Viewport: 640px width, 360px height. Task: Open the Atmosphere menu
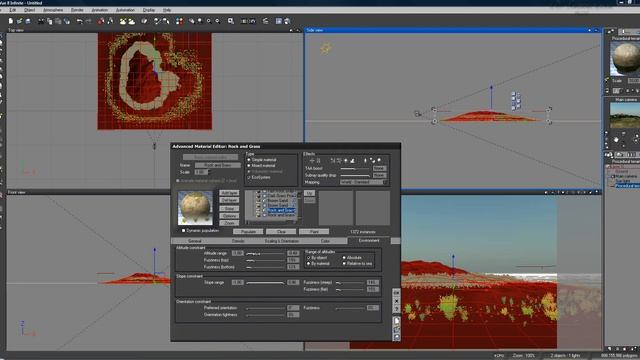coord(53,10)
